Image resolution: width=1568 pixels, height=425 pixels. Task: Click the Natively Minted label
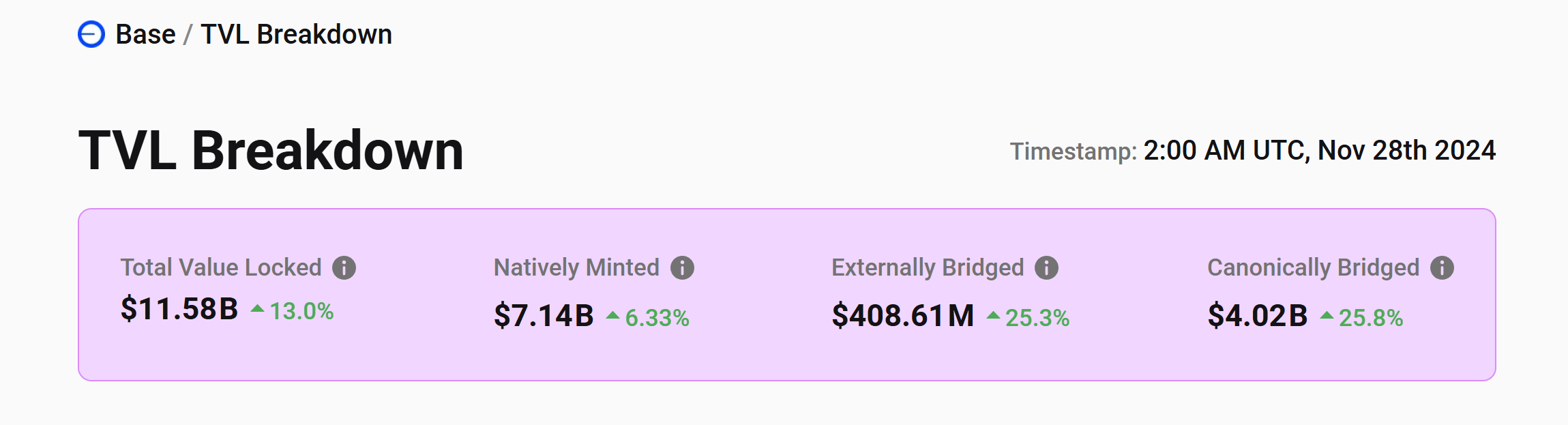click(x=576, y=267)
